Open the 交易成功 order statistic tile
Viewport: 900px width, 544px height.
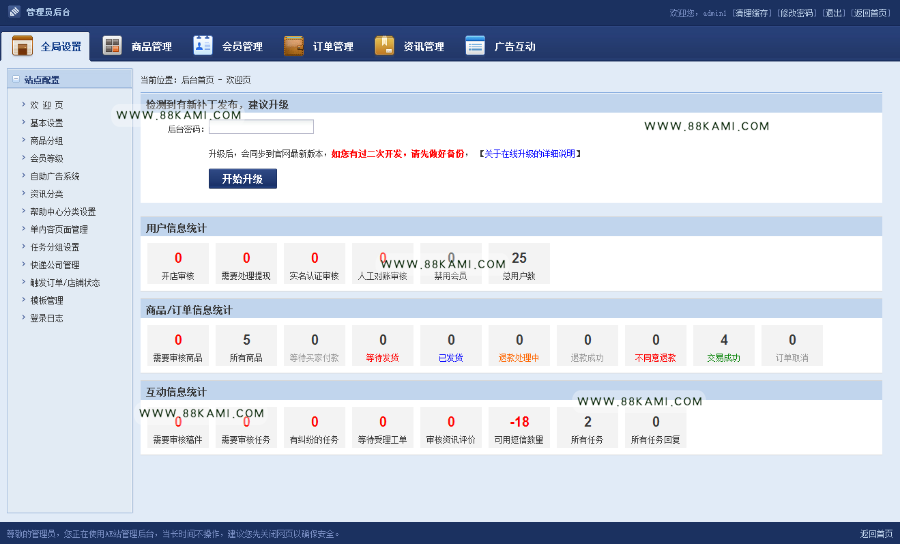tap(724, 345)
